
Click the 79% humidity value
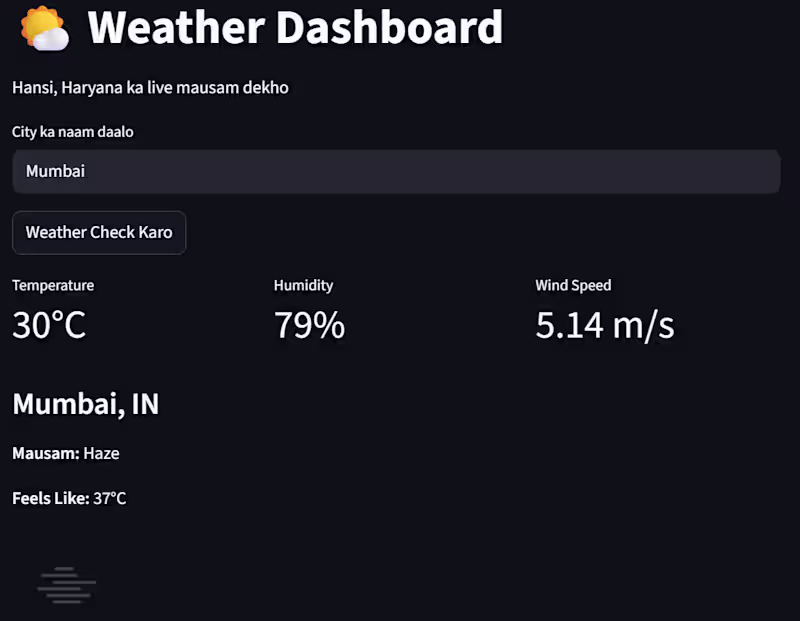click(309, 325)
